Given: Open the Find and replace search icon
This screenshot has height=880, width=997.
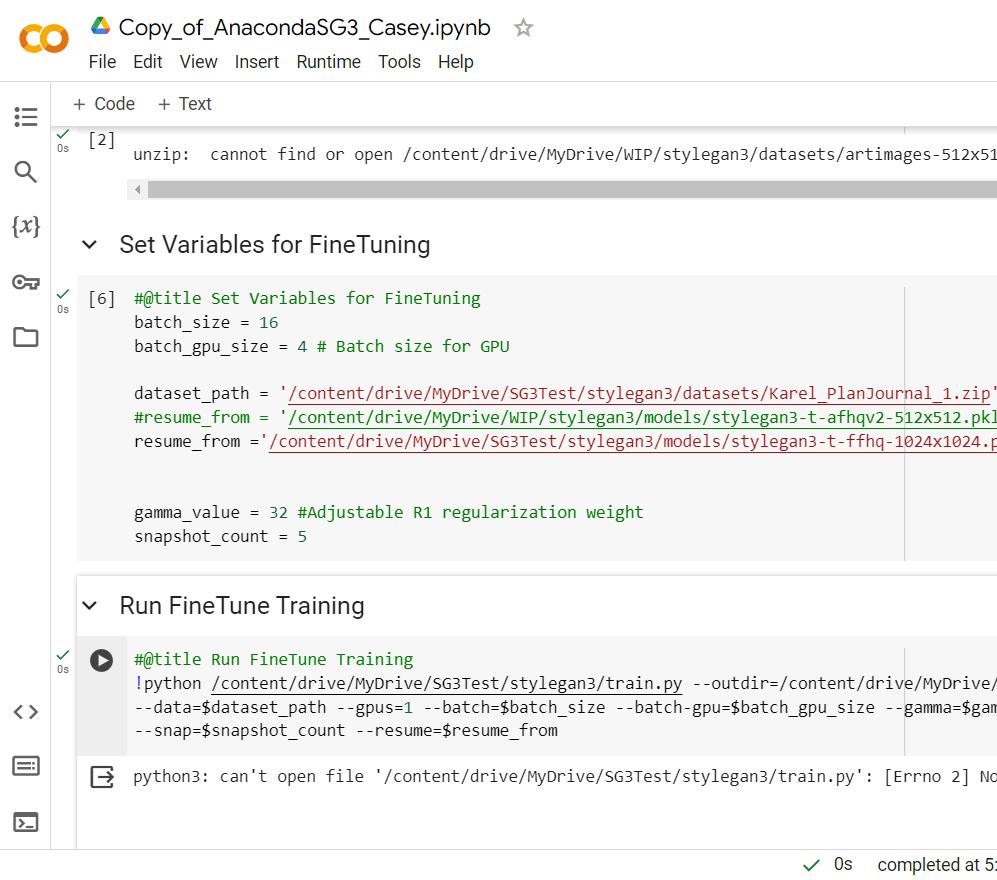Looking at the screenshot, I should pos(25,172).
